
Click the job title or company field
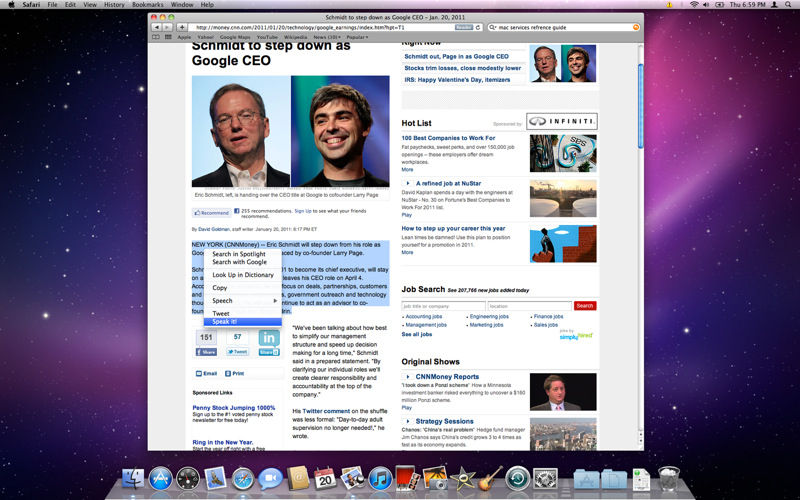tap(443, 306)
